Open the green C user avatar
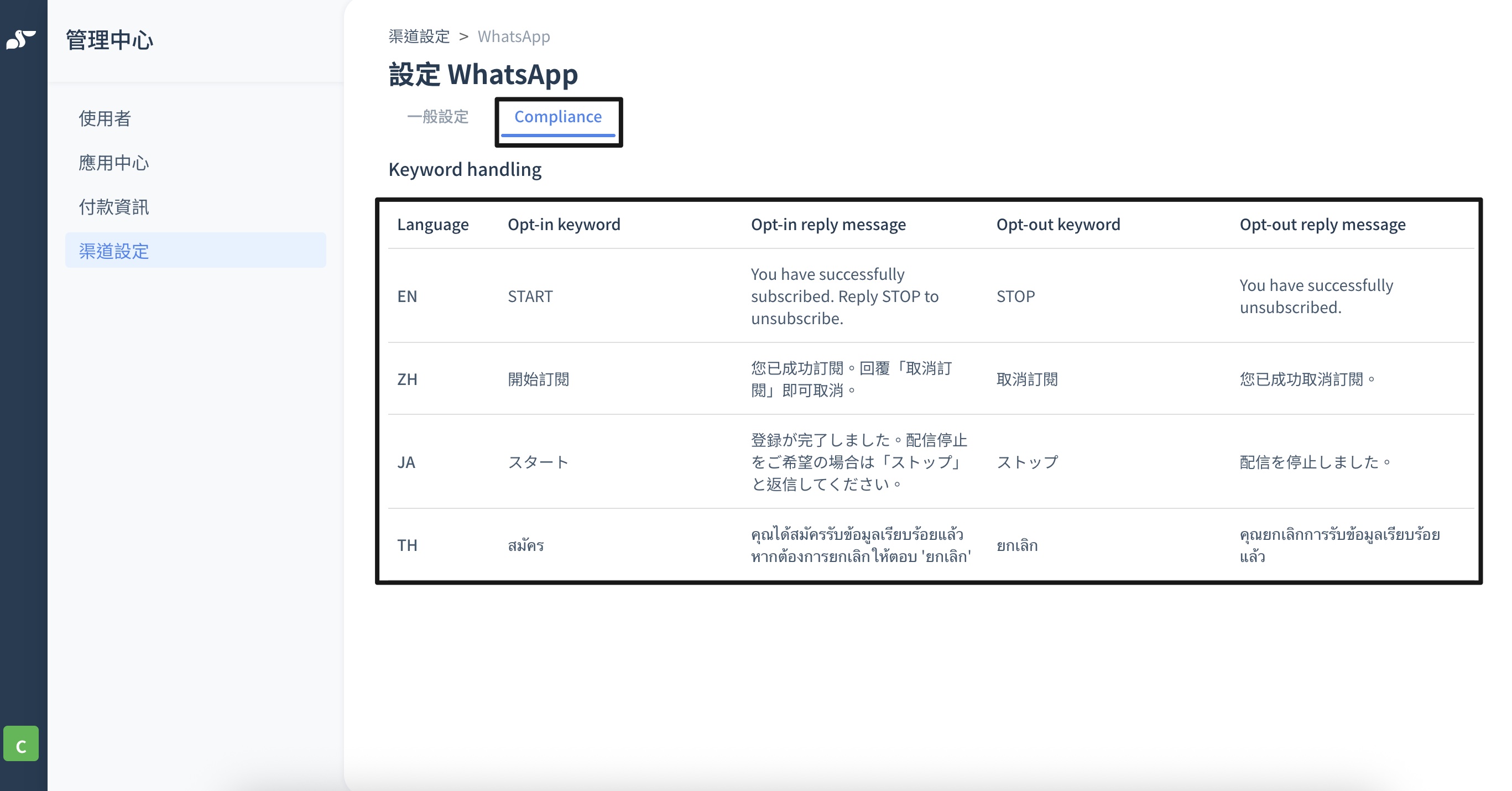This screenshot has width=1512, height=791. pyautogui.click(x=21, y=743)
